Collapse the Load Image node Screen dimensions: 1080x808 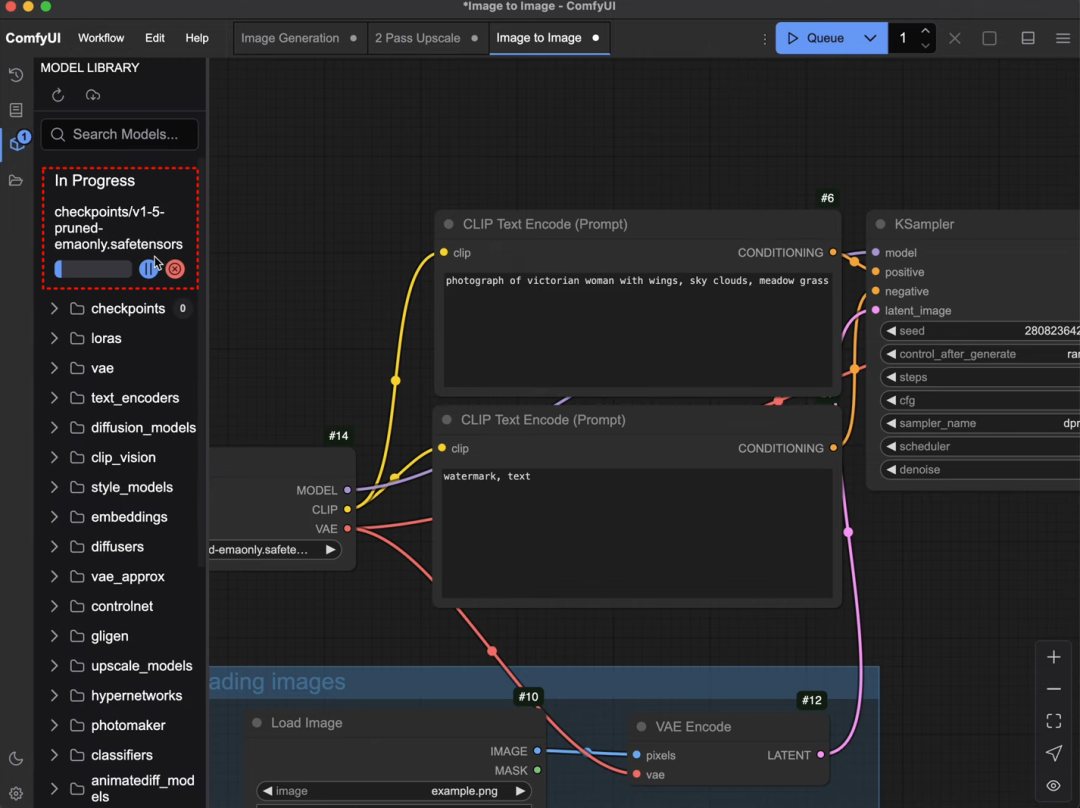click(257, 723)
